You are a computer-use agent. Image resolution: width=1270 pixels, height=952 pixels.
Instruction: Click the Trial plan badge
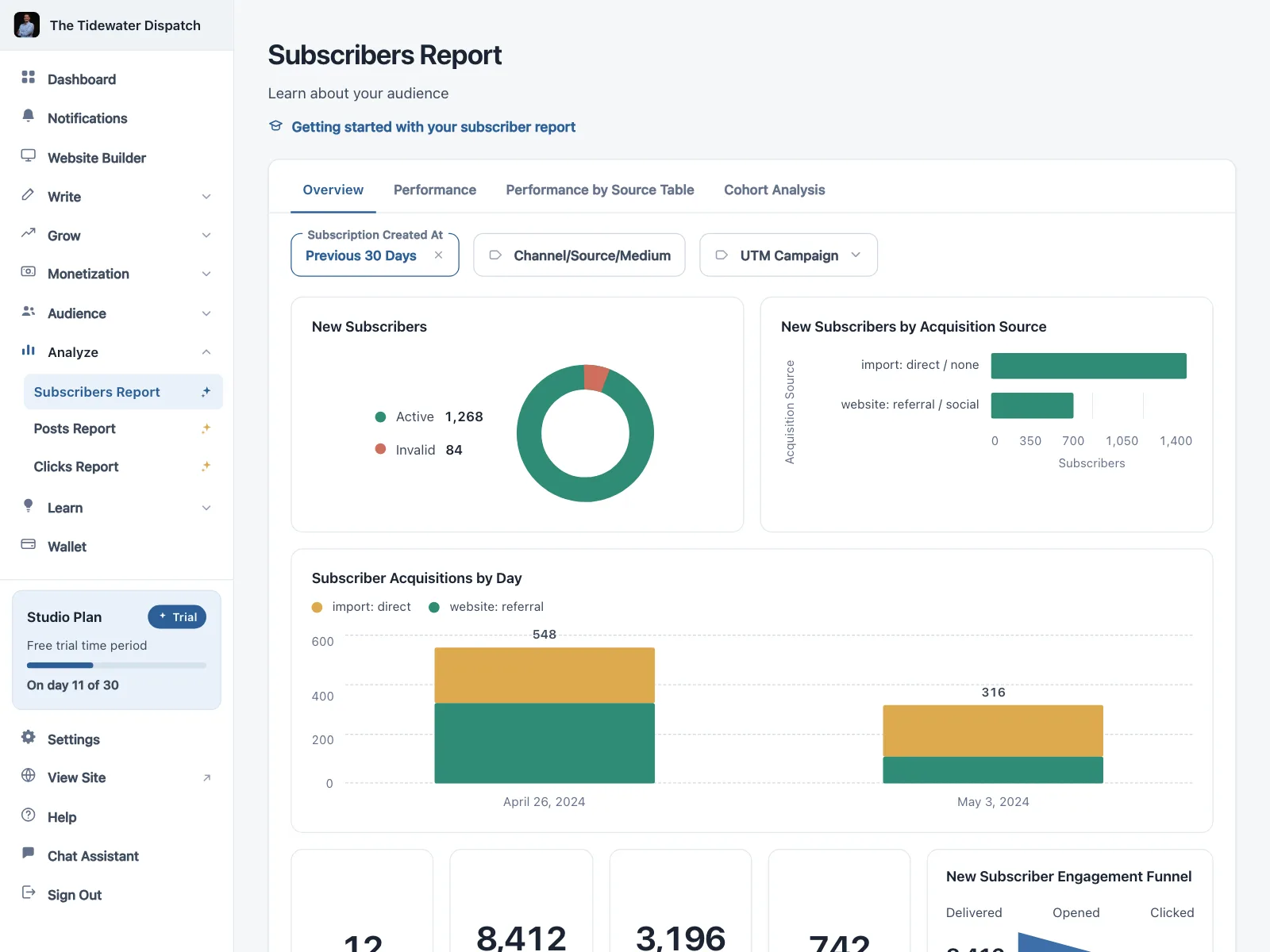177,617
